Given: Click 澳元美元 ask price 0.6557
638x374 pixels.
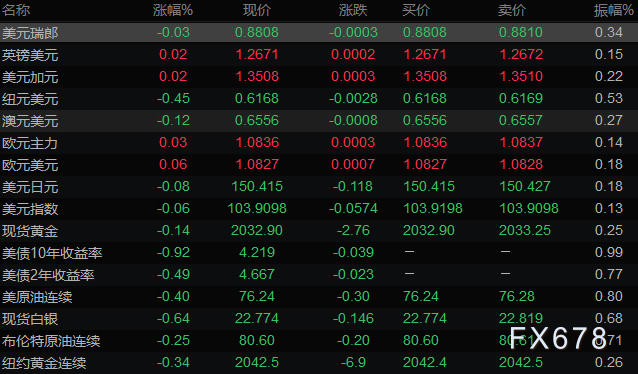Looking at the screenshot, I should pyautogui.click(x=521, y=120).
